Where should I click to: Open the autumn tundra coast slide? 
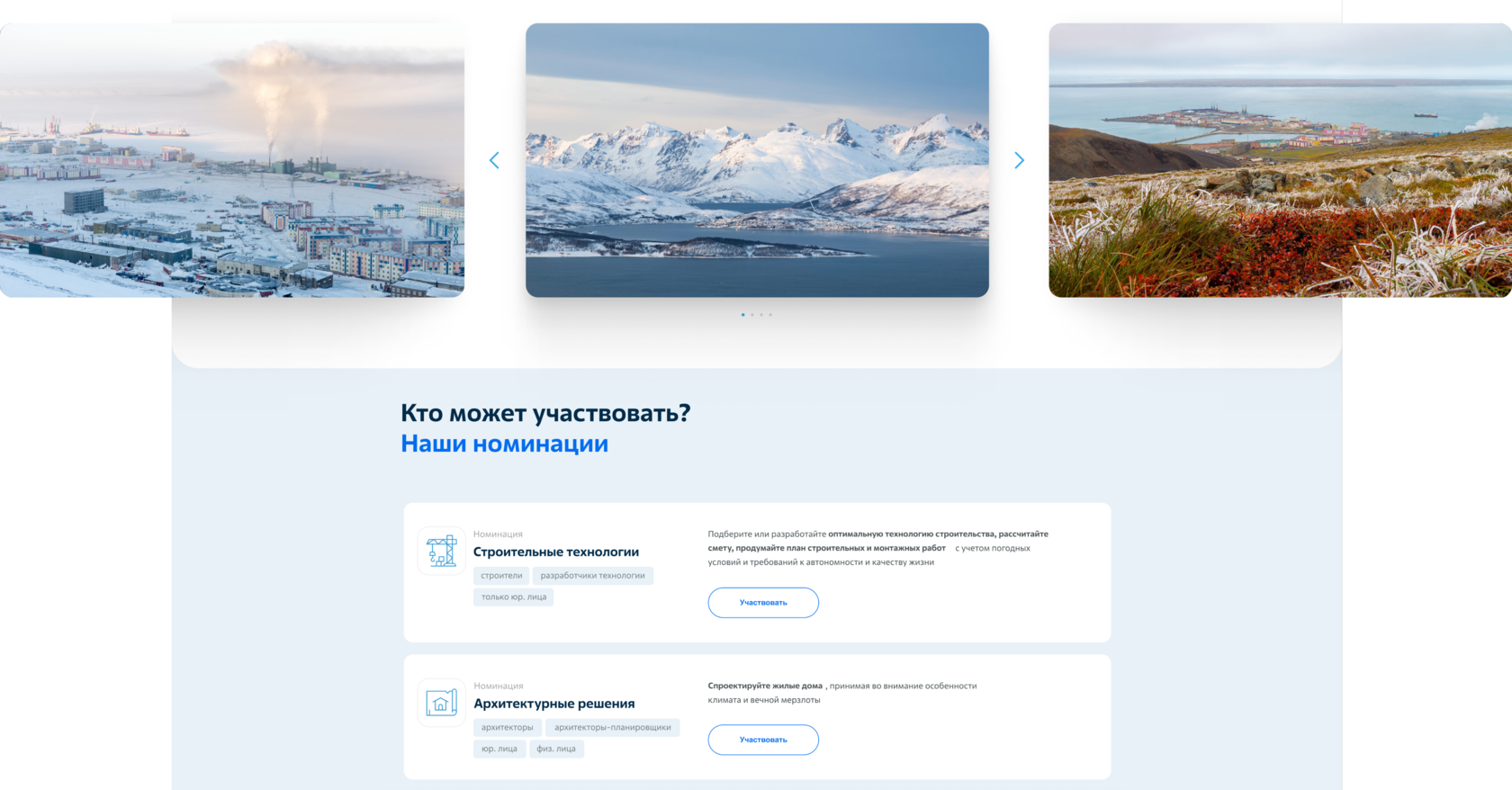click(x=1280, y=160)
